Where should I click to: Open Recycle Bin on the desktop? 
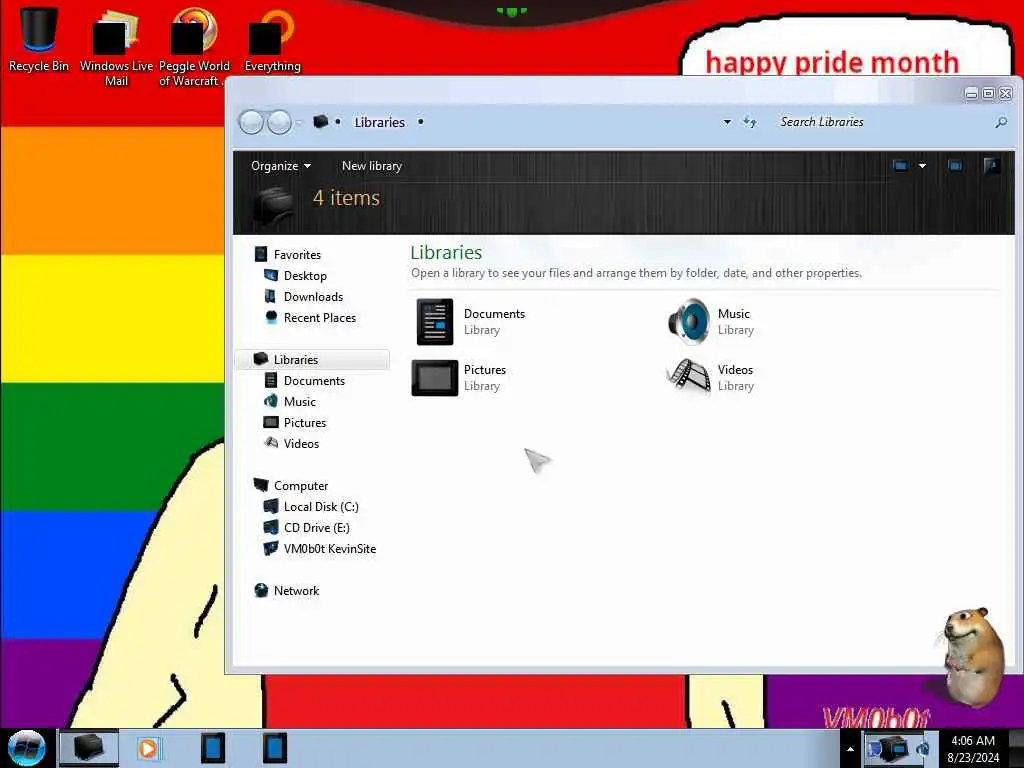pyautogui.click(x=39, y=37)
